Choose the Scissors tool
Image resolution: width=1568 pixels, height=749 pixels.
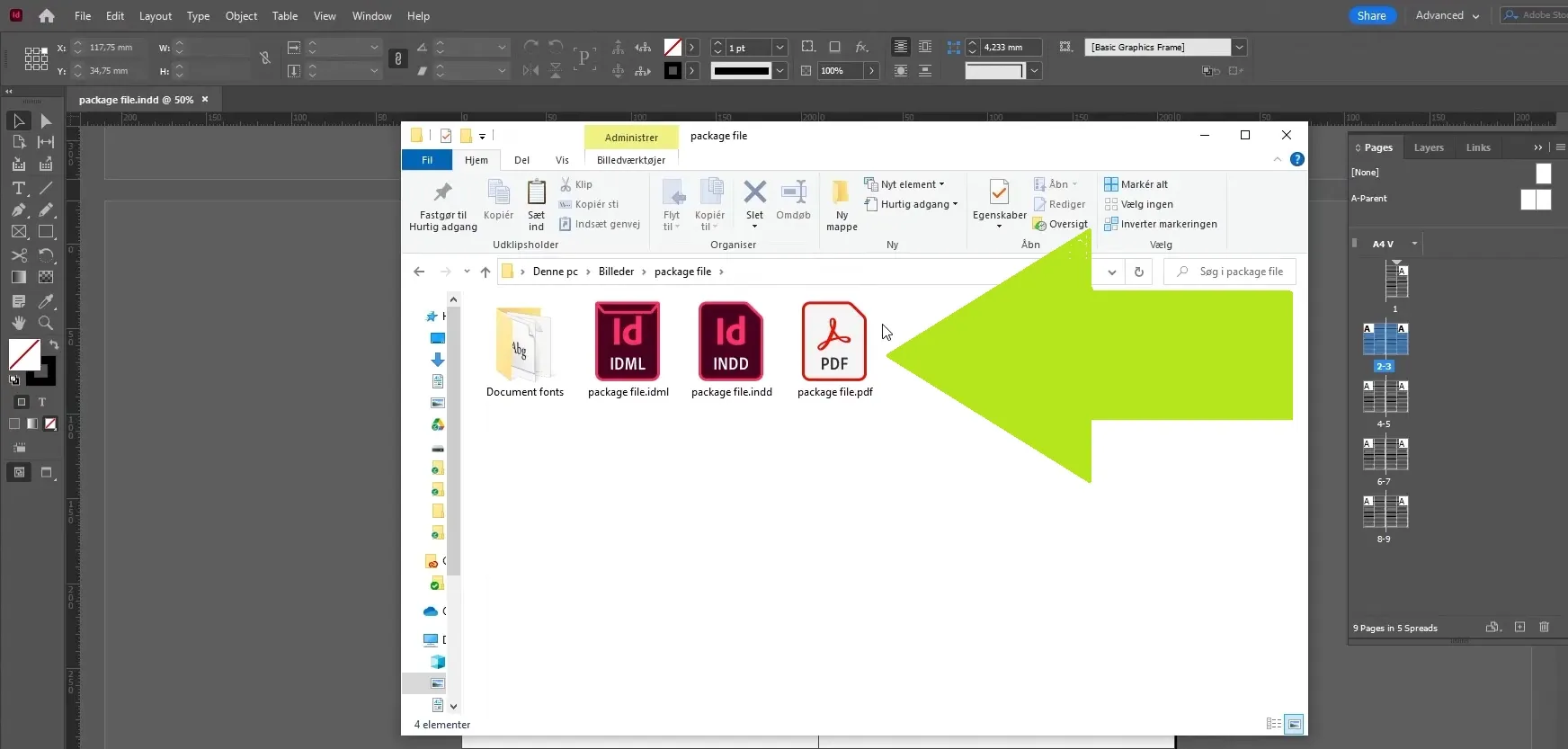[x=19, y=255]
